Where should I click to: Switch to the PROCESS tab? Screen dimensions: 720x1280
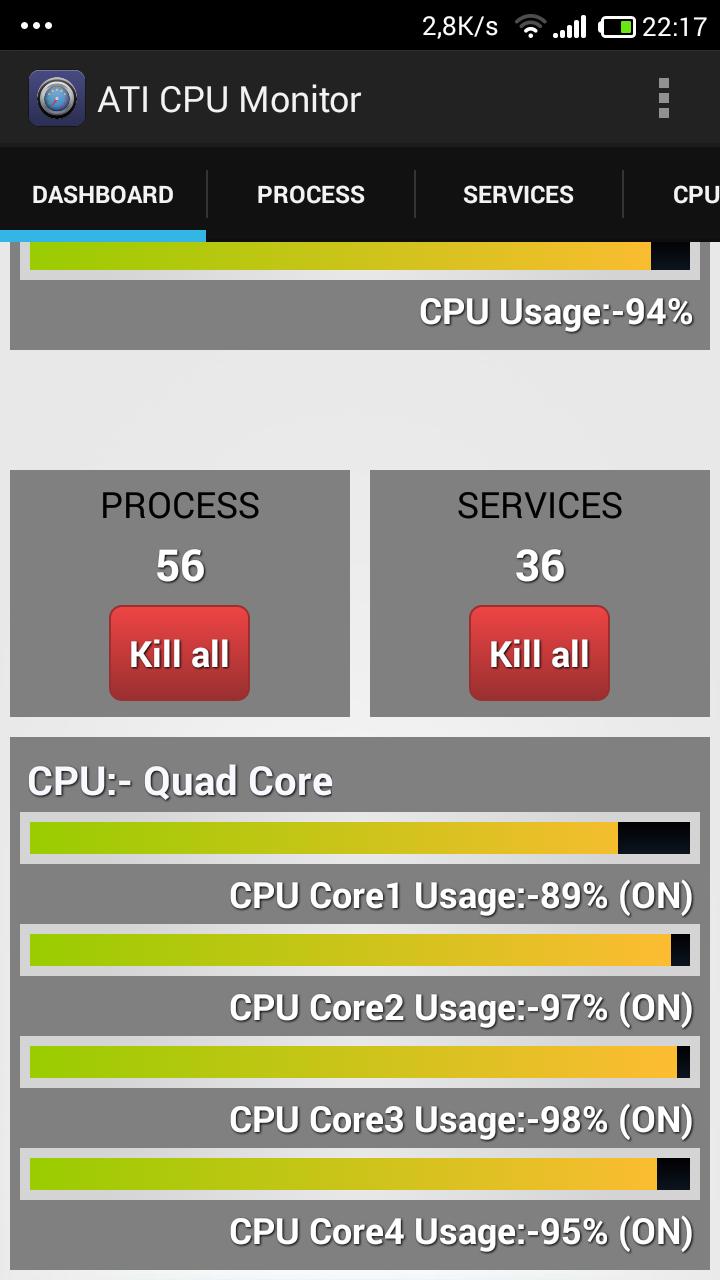pos(311,194)
